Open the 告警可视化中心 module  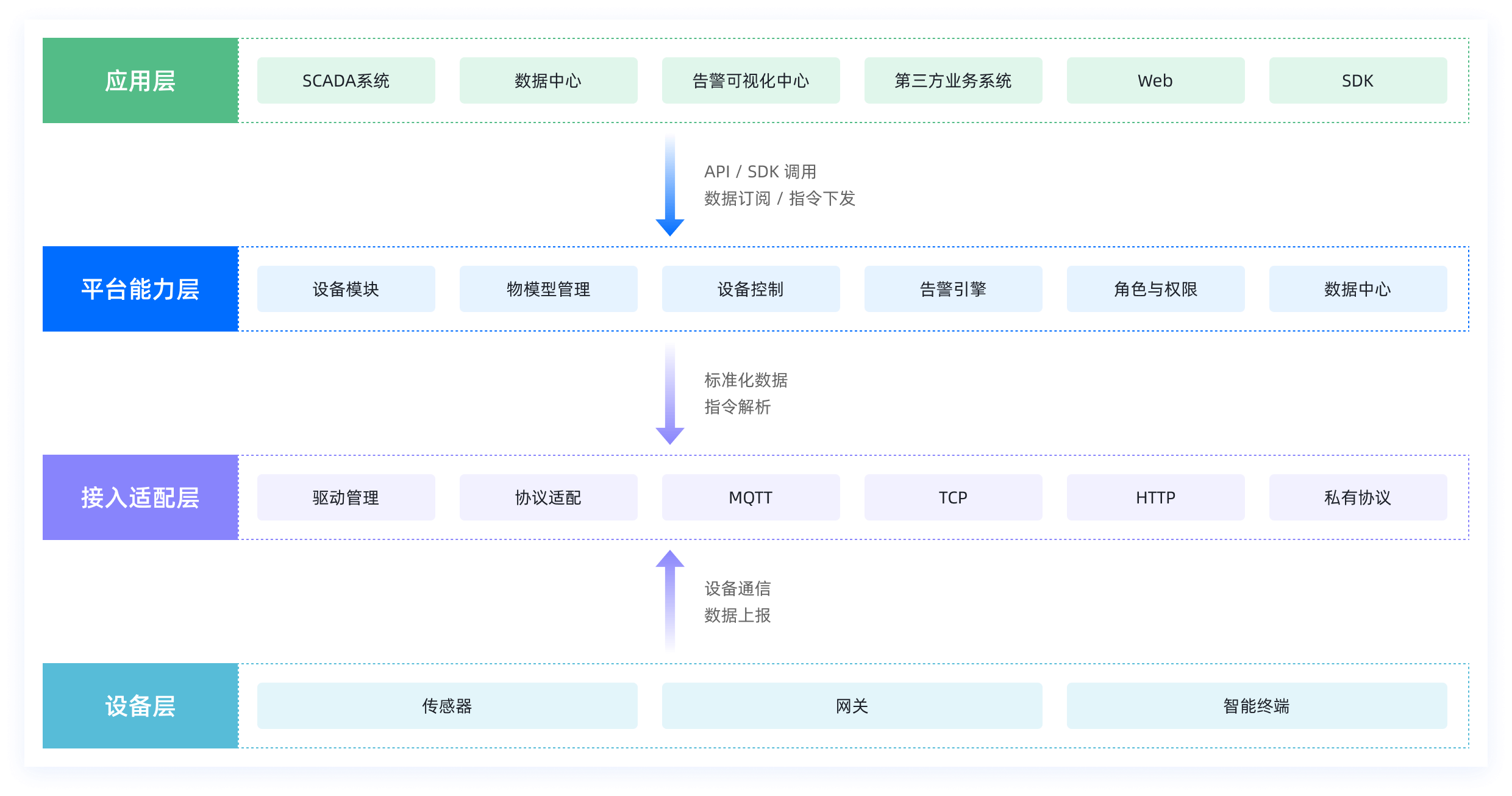tap(751, 80)
